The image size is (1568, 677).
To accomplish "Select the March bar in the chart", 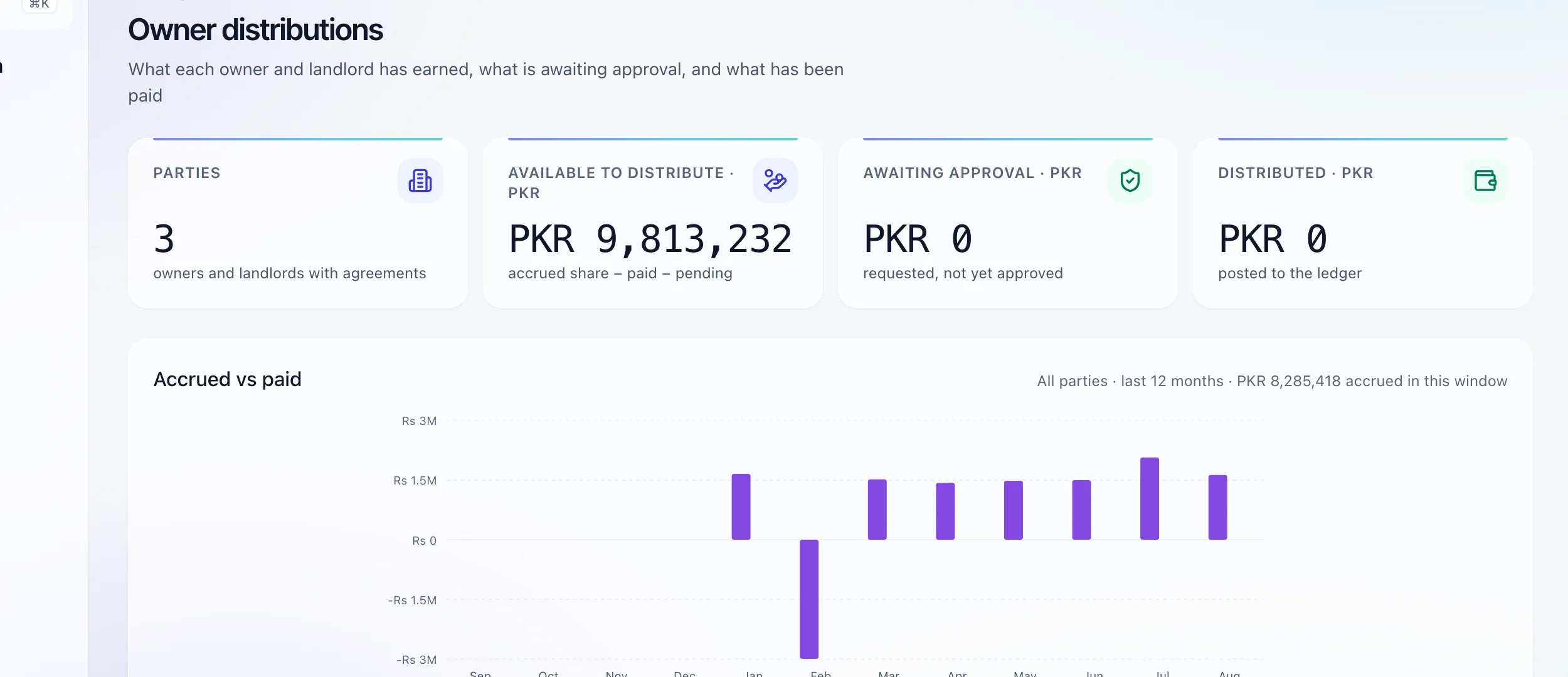I will (877, 509).
